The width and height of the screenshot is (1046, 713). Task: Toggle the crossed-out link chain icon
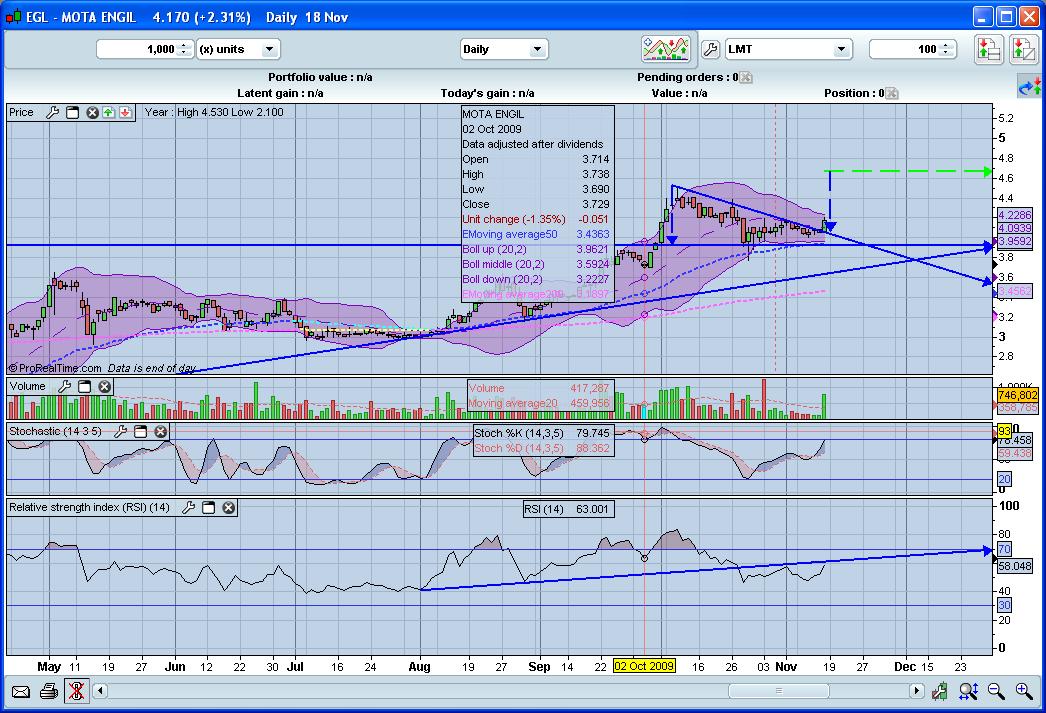tap(77, 692)
